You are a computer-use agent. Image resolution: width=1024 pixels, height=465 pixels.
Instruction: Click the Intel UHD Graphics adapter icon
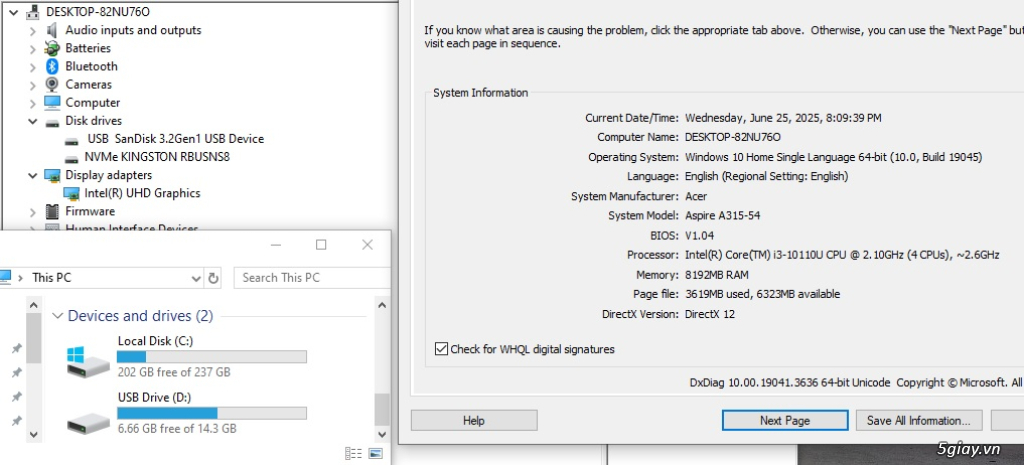tap(71, 193)
